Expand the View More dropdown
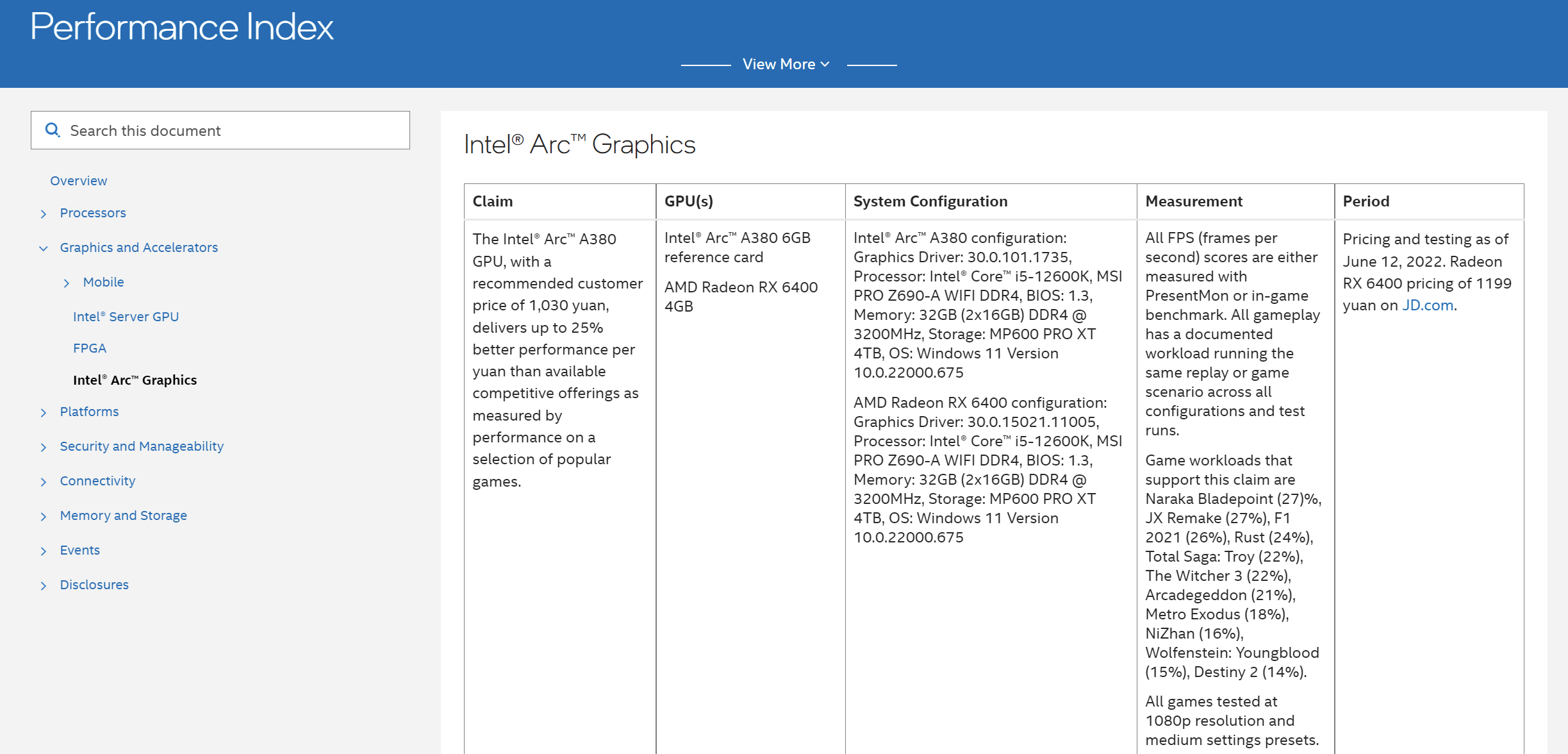 [x=786, y=64]
